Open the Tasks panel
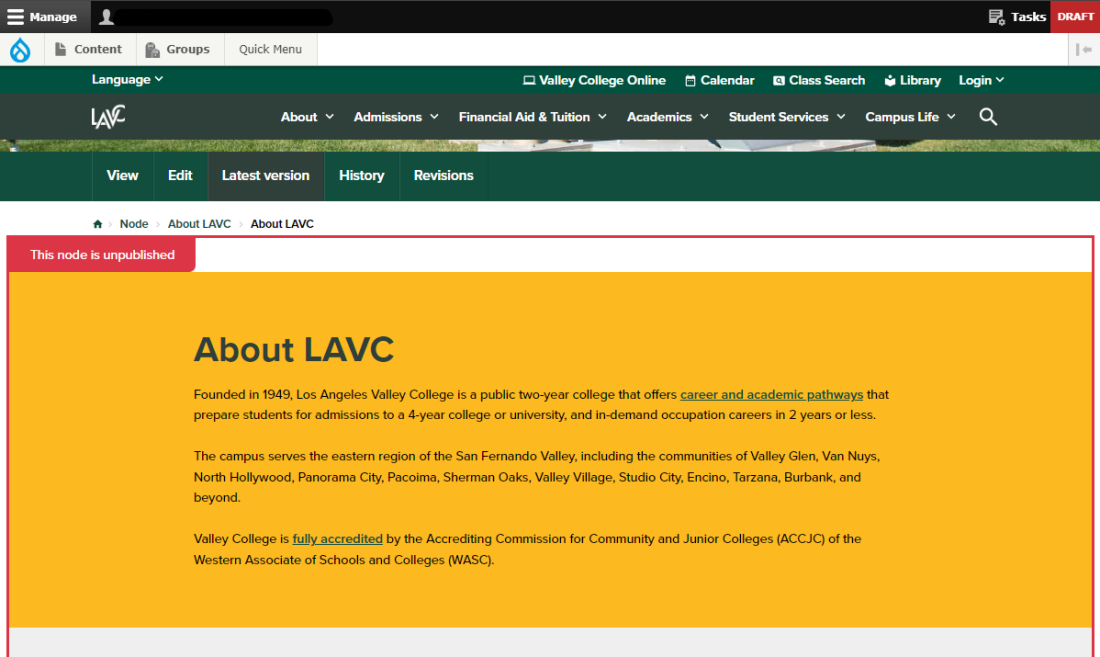 (x=1017, y=16)
